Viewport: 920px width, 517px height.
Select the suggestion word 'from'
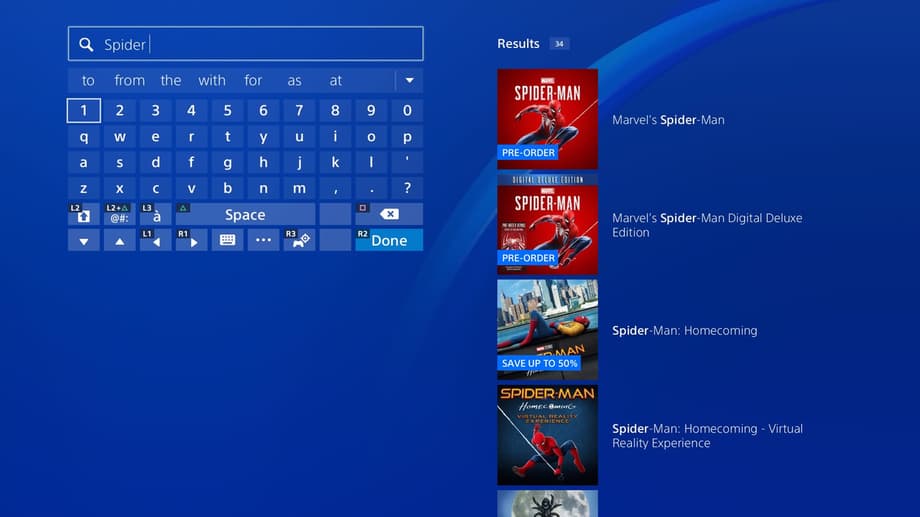tap(130, 80)
